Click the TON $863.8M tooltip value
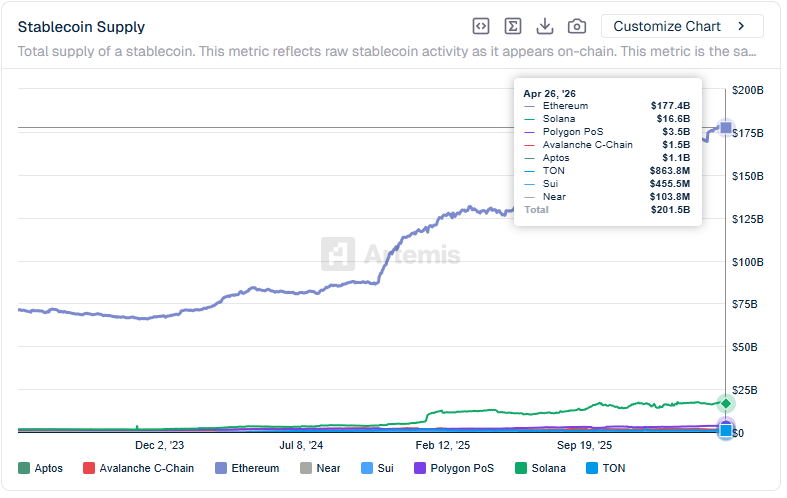Screen dimensions: 787x498 (x=670, y=171)
